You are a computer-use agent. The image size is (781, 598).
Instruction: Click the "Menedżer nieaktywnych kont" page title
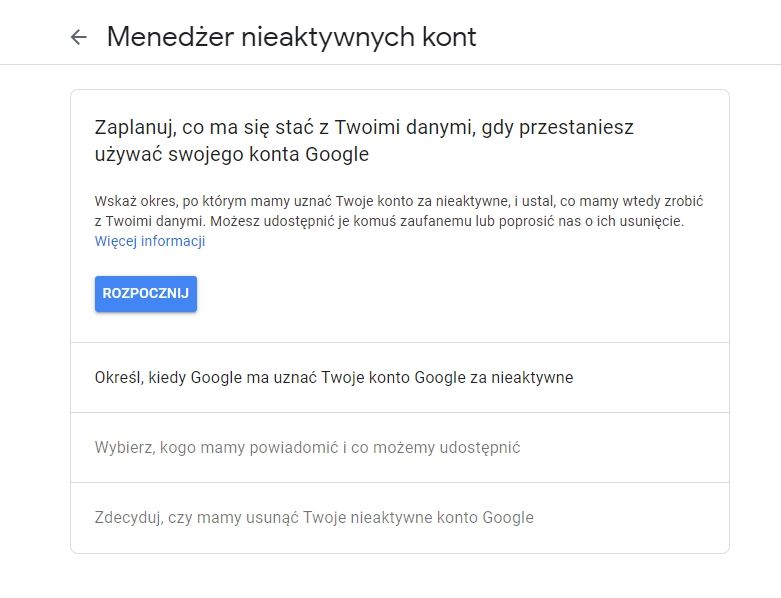click(291, 38)
